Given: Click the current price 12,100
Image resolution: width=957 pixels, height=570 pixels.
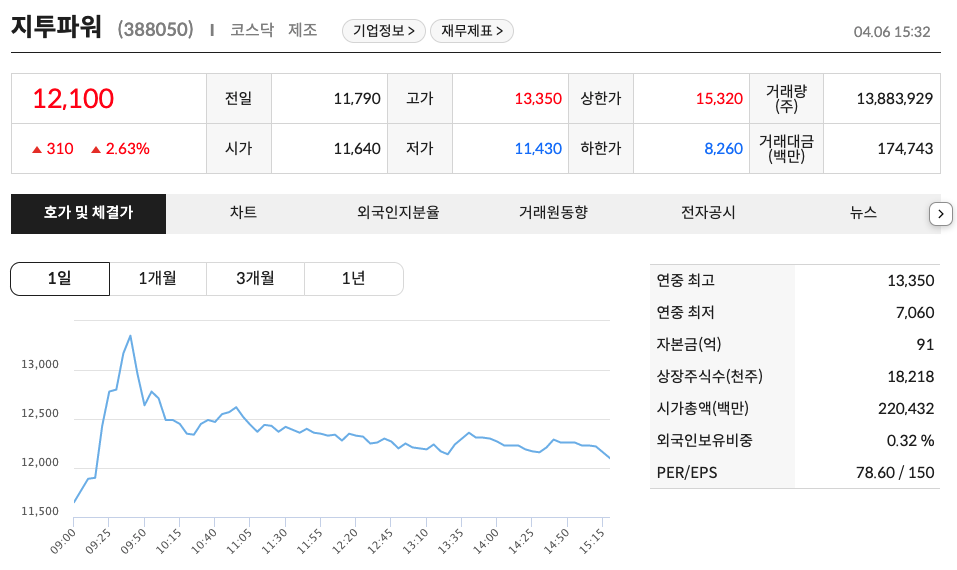Looking at the screenshot, I should 73,99.
